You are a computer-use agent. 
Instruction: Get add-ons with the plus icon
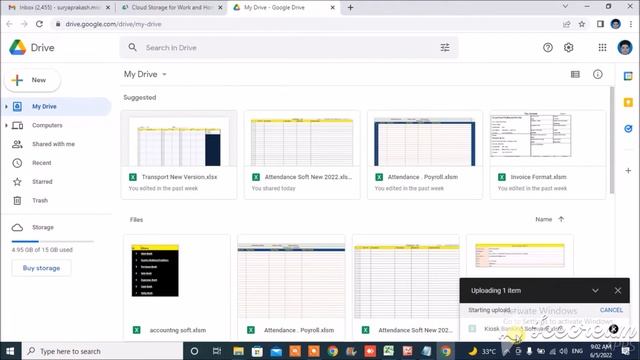pyautogui.click(x=628, y=171)
